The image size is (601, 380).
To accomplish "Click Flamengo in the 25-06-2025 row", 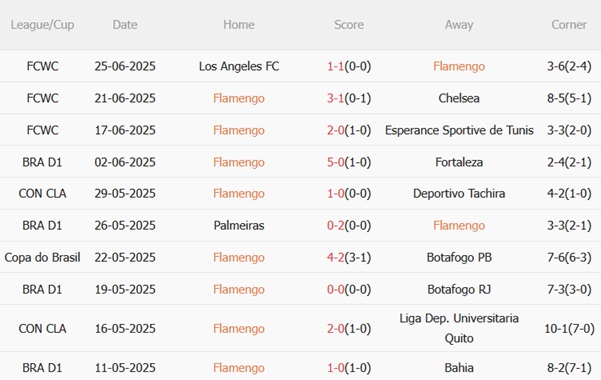I will [459, 66].
